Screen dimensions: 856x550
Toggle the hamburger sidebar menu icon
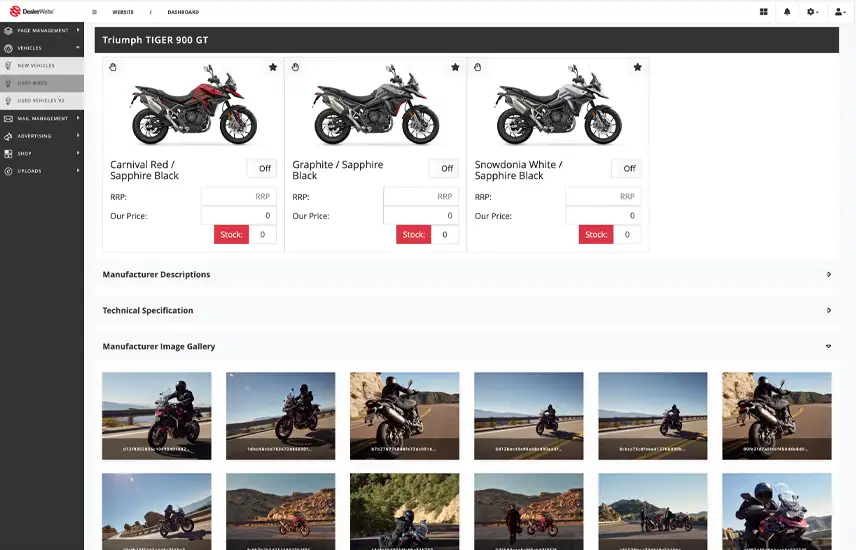click(x=94, y=12)
